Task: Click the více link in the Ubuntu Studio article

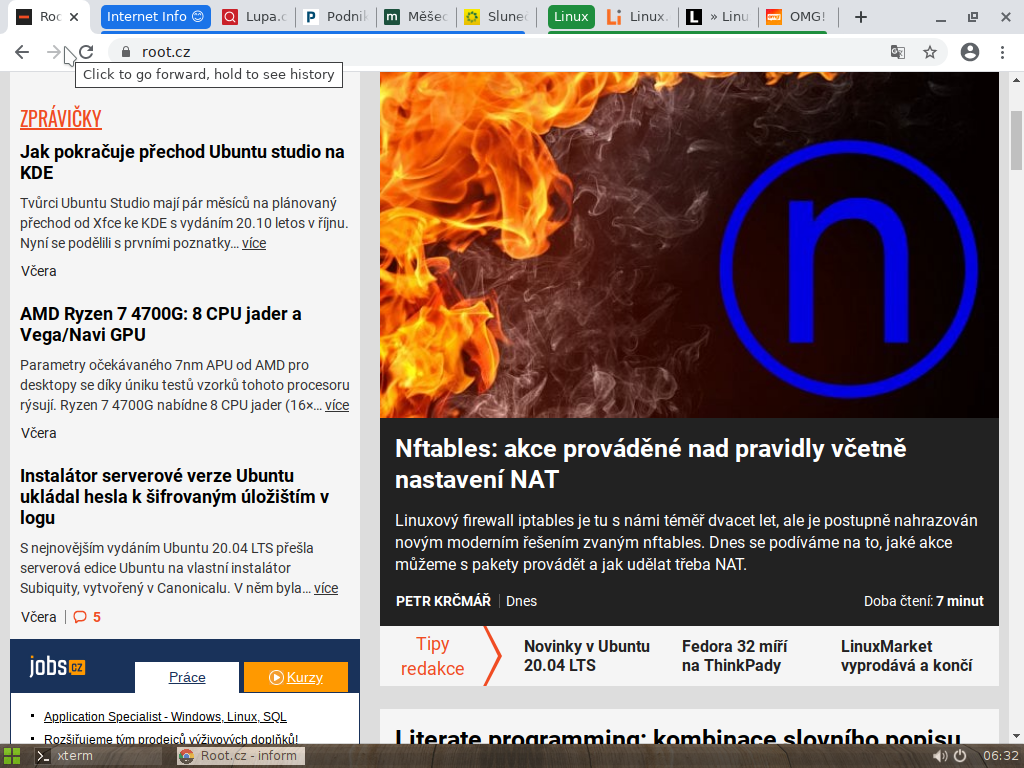Action: [x=254, y=243]
